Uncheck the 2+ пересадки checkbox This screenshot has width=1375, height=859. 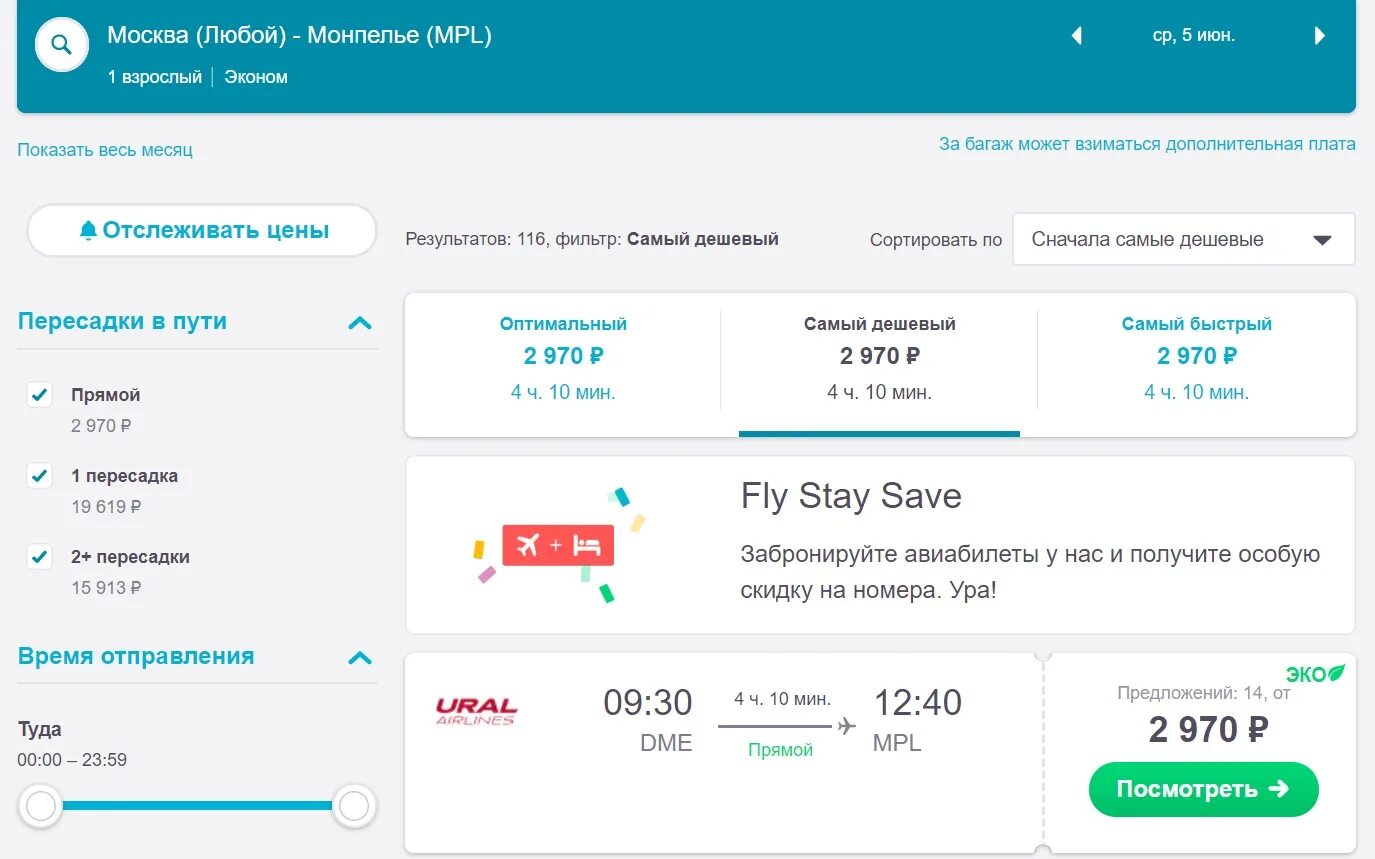click(x=39, y=557)
